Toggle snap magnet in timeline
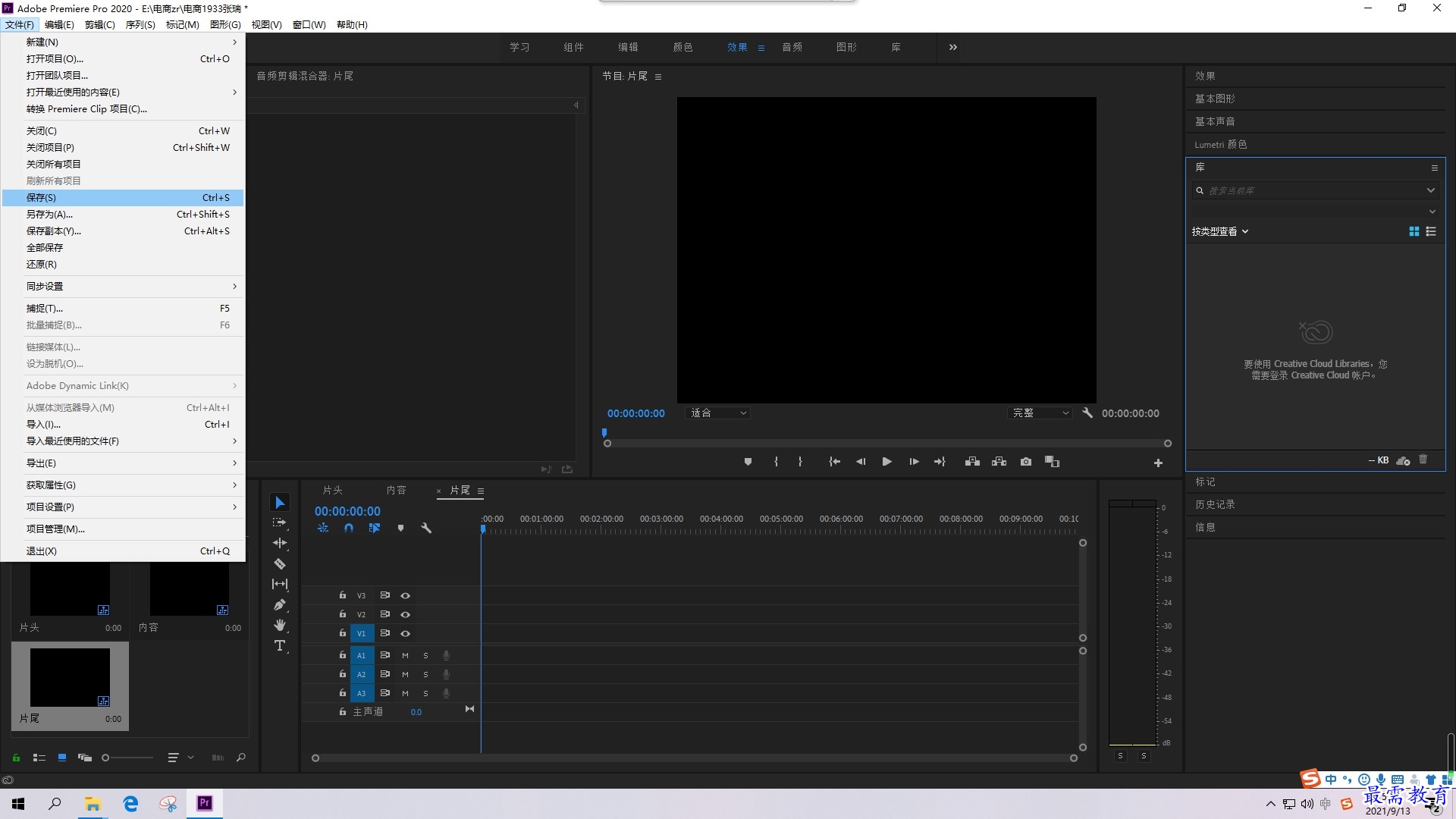Screen dimensions: 1456x819 (x=349, y=528)
